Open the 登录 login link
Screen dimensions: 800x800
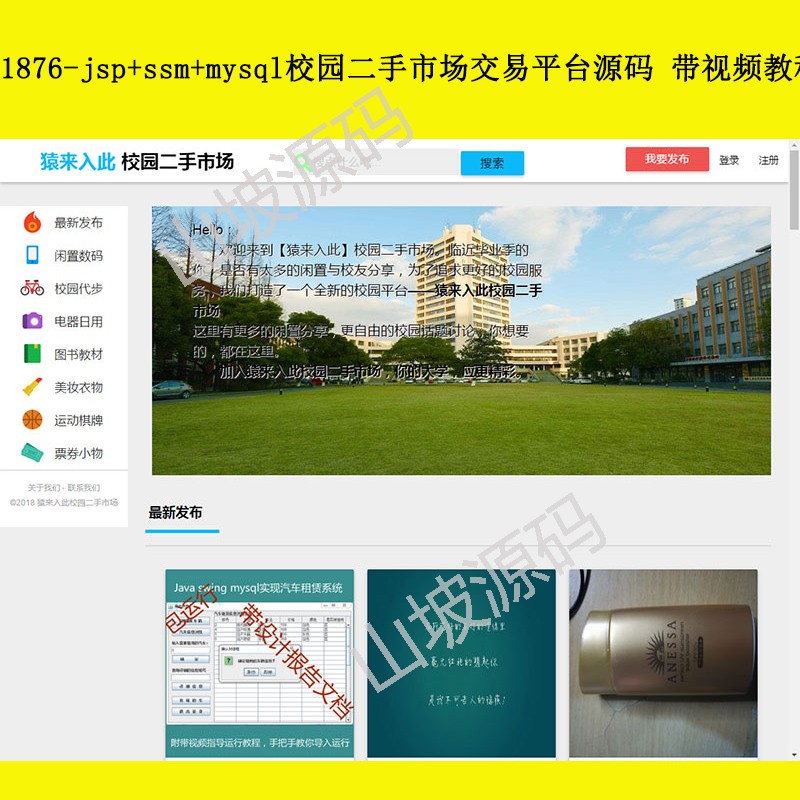[727, 159]
